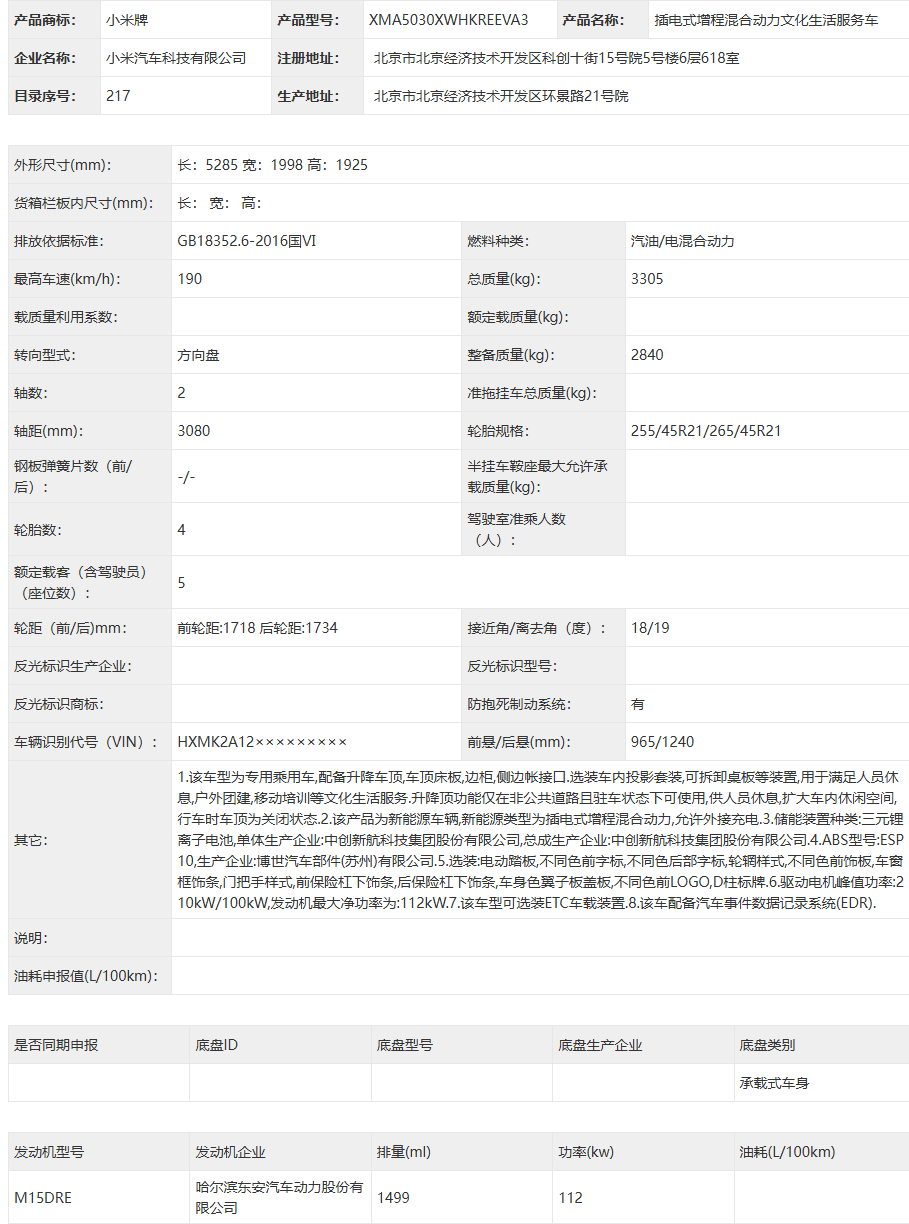Click engine maker 哈尔滨东安汽车动力股份有限公司
This screenshot has width=909, height=1224.
(279, 1198)
